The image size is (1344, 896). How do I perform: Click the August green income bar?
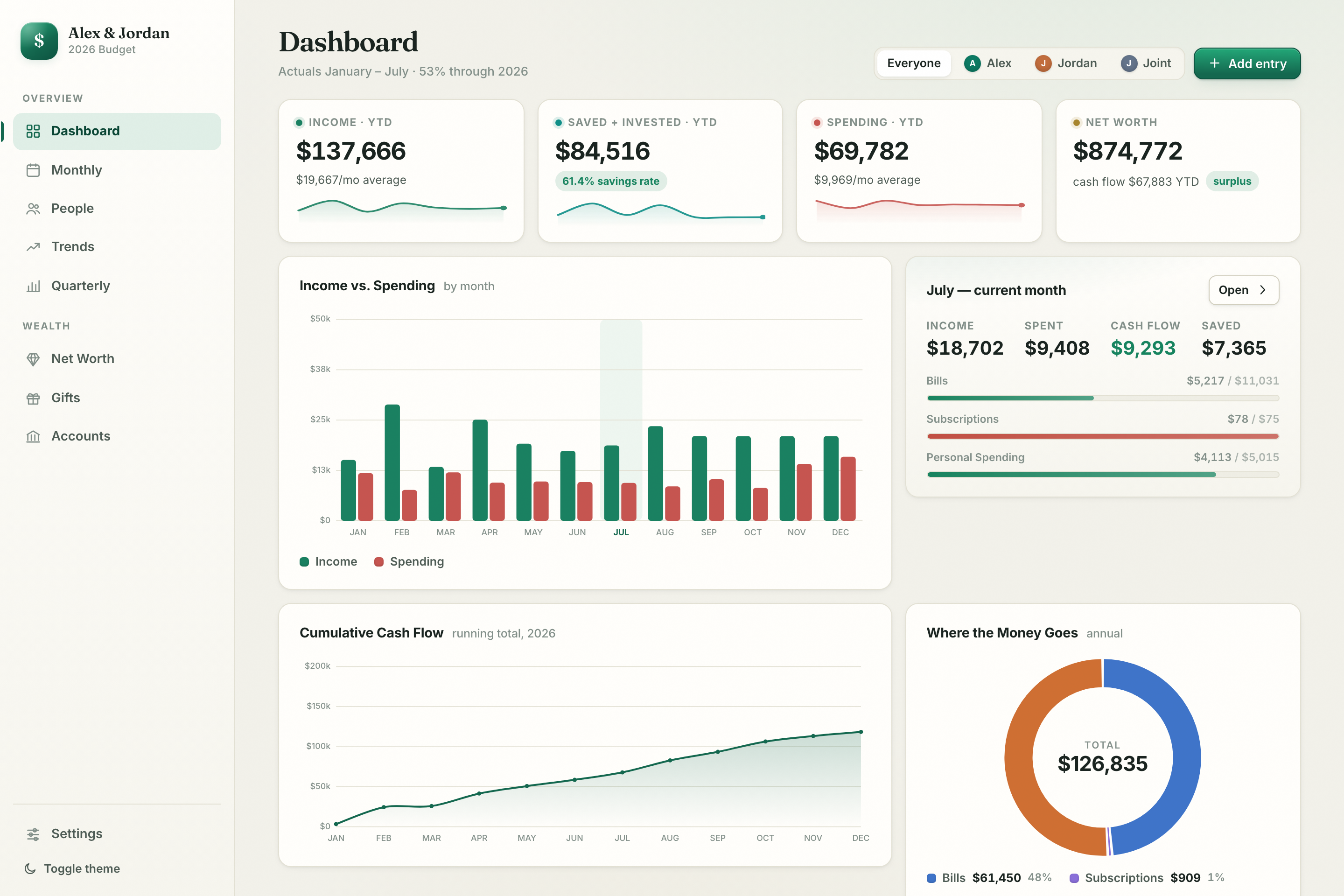(655, 473)
